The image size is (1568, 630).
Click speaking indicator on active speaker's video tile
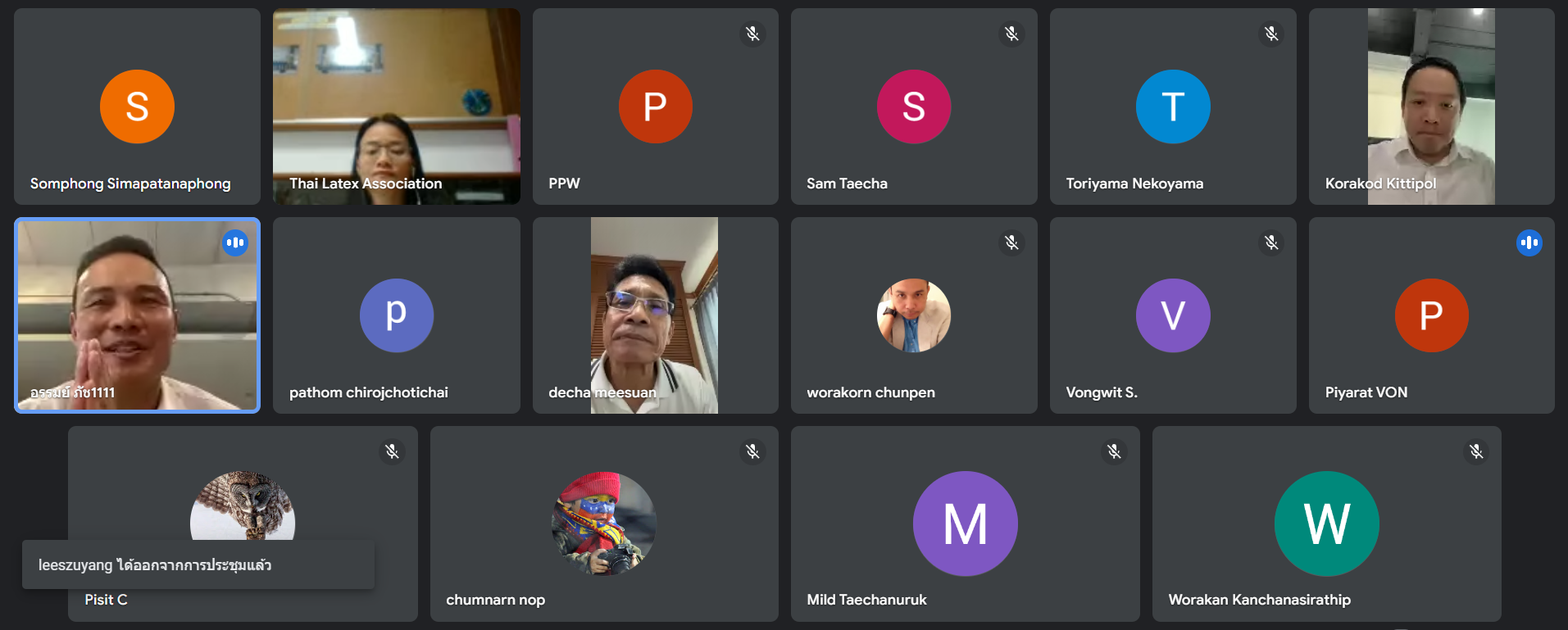(235, 242)
